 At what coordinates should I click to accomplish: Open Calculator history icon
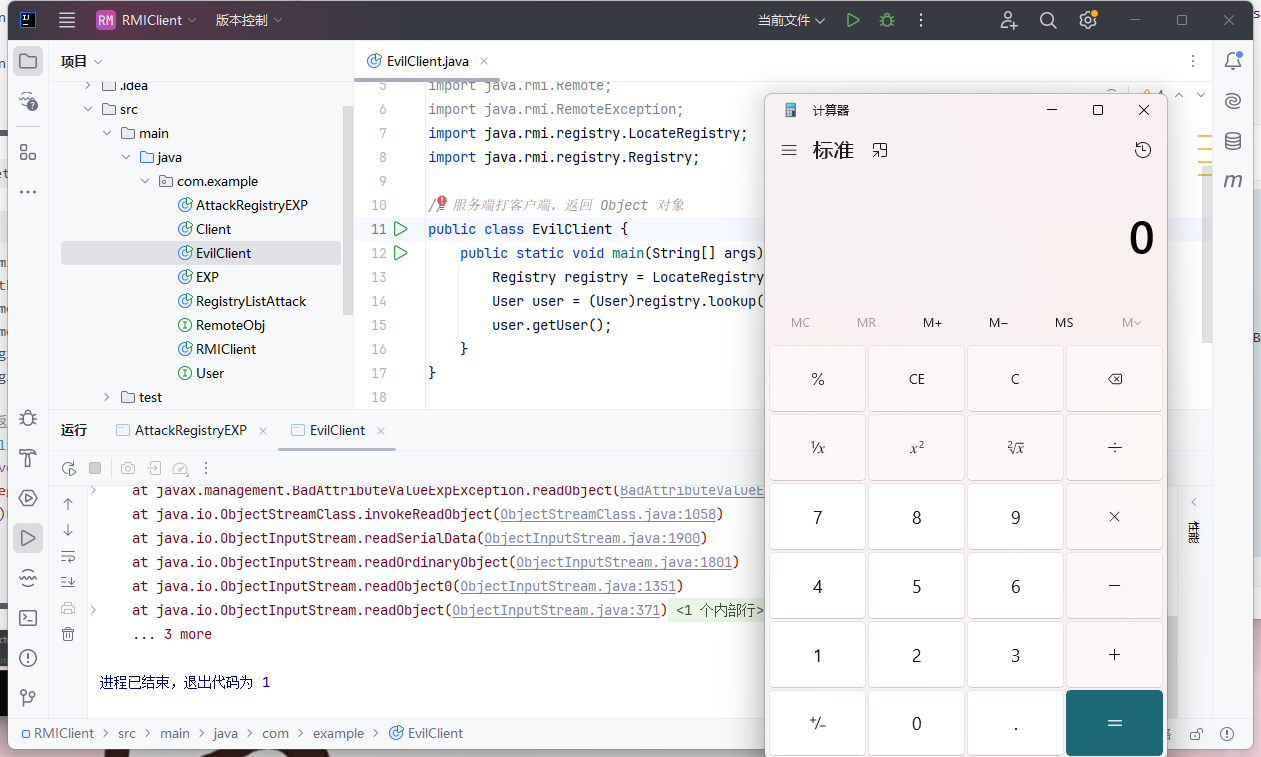pos(1143,150)
